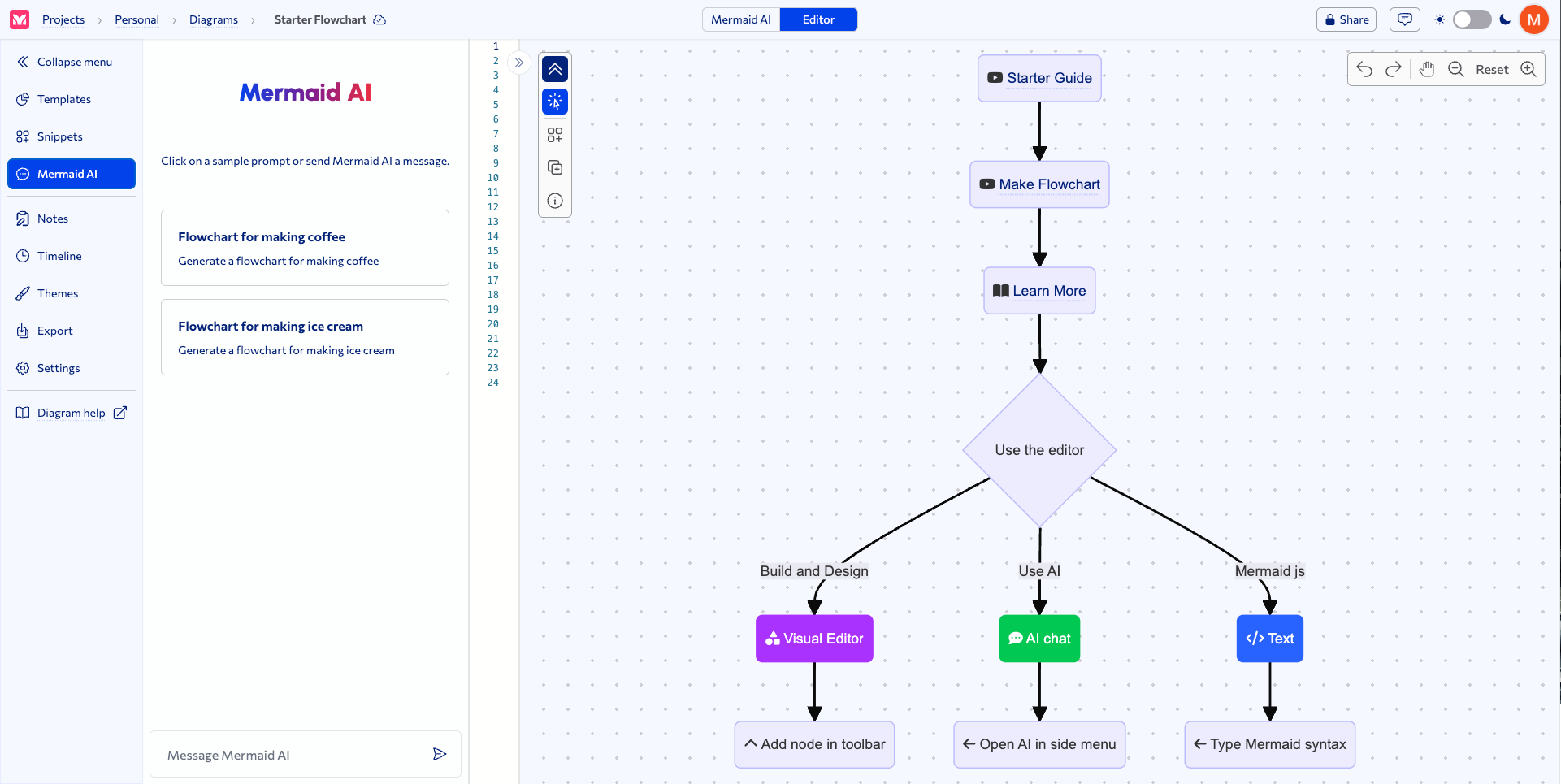
Task: Select the Open AI in side menu node
Action: pyautogui.click(x=1039, y=744)
